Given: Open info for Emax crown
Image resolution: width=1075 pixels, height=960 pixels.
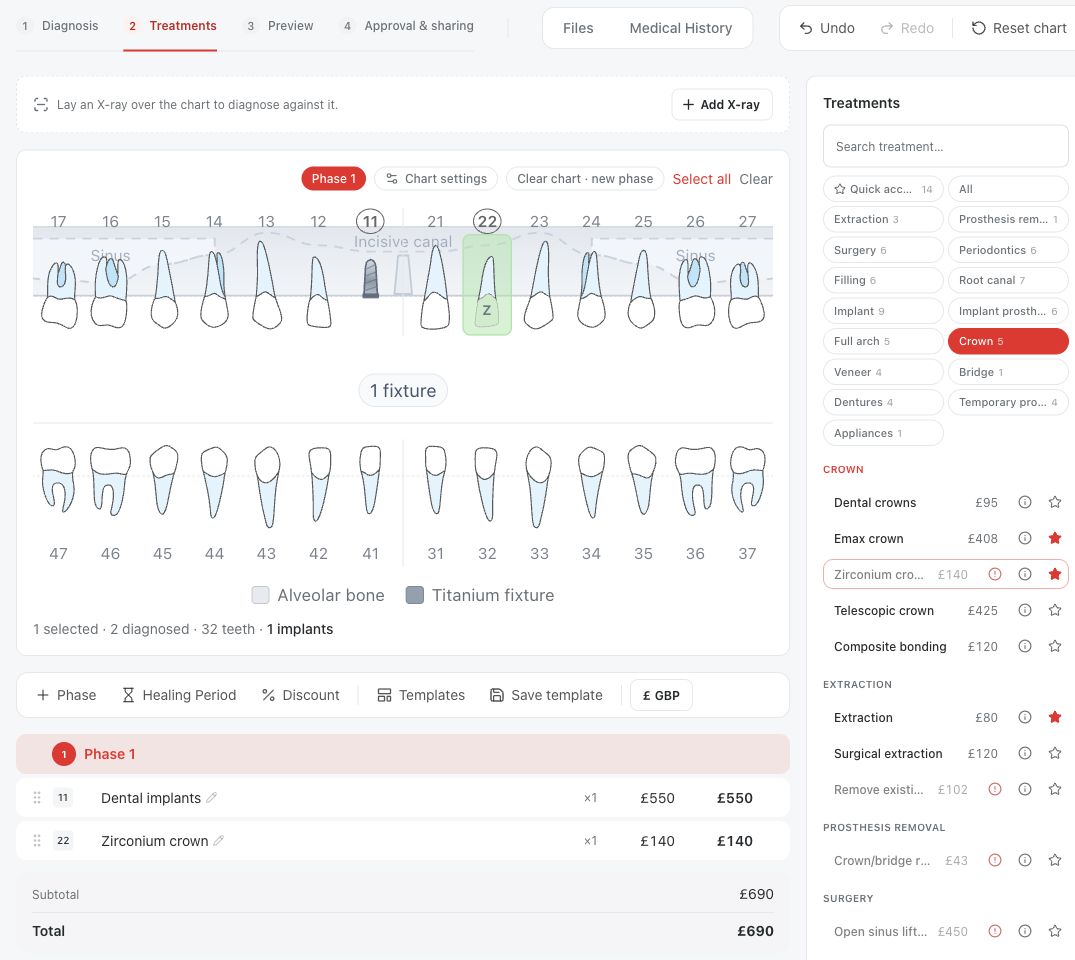Looking at the screenshot, I should (x=1024, y=538).
